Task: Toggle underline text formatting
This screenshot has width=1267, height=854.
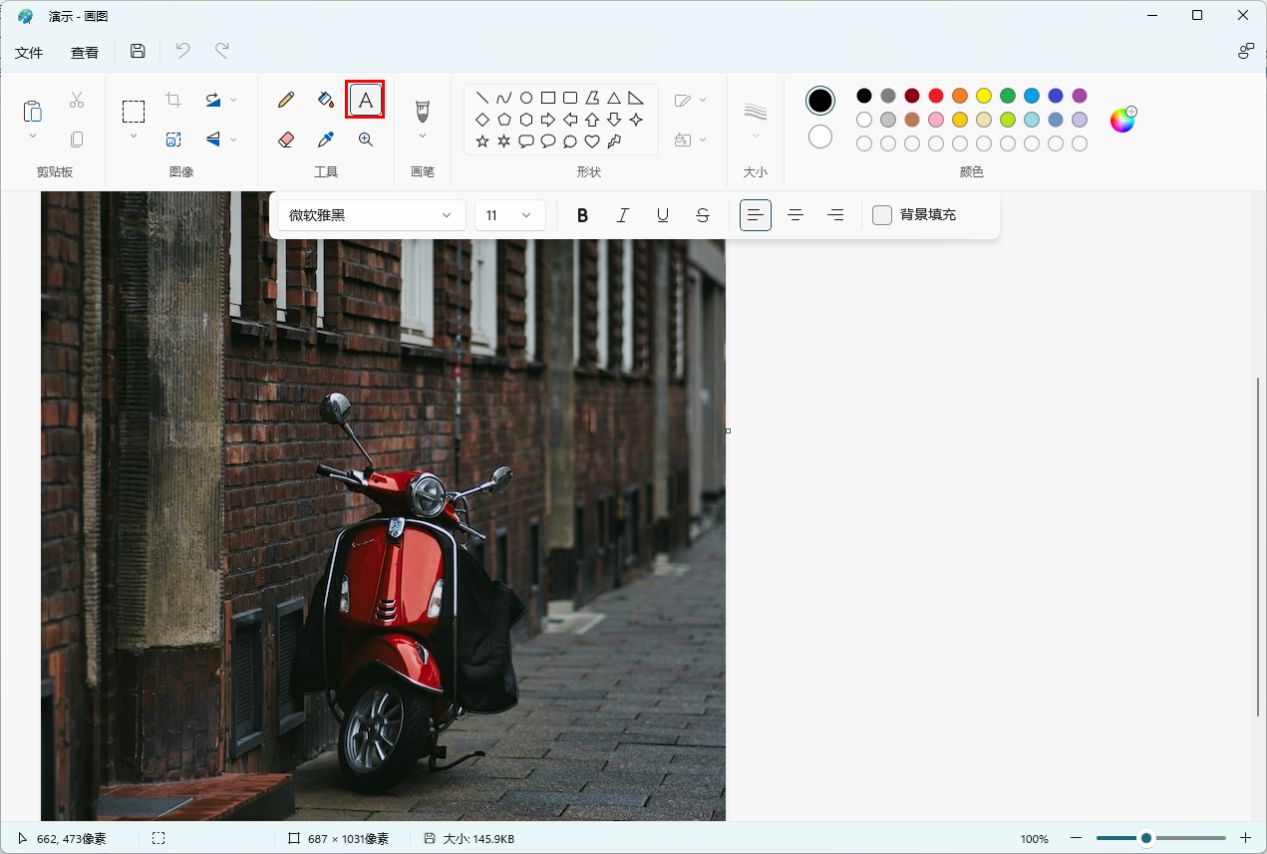Action: [662, 214]
